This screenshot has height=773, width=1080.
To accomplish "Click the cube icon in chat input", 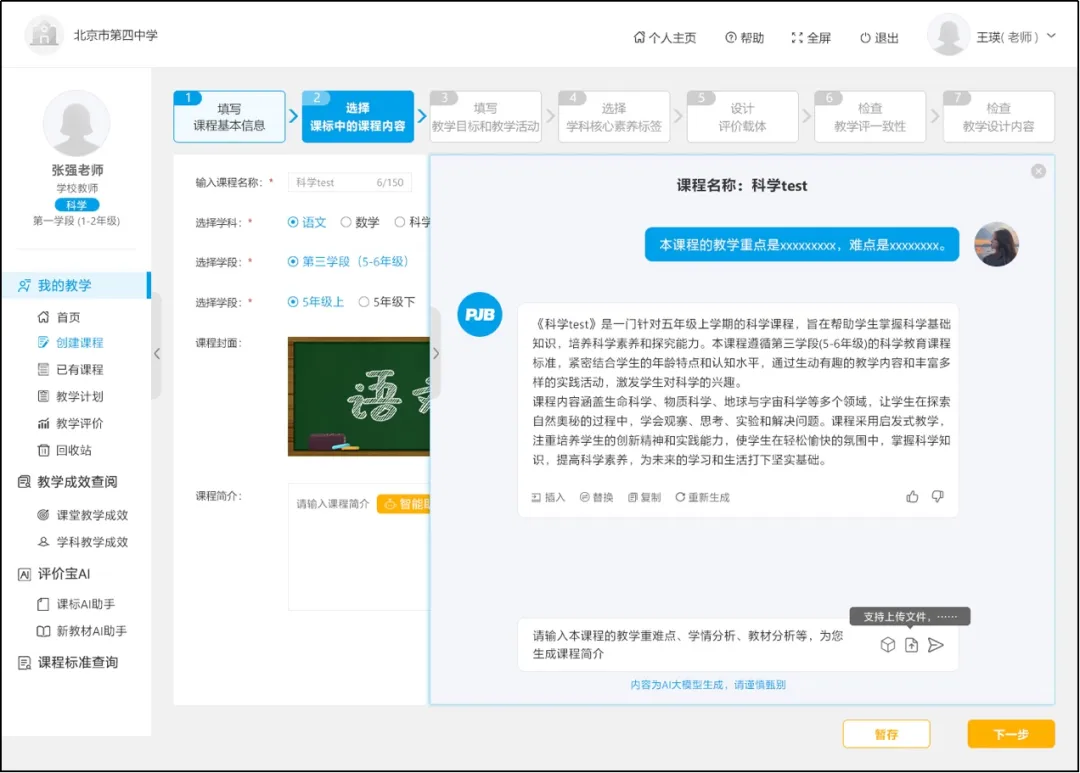I will (x=887, y=645).
